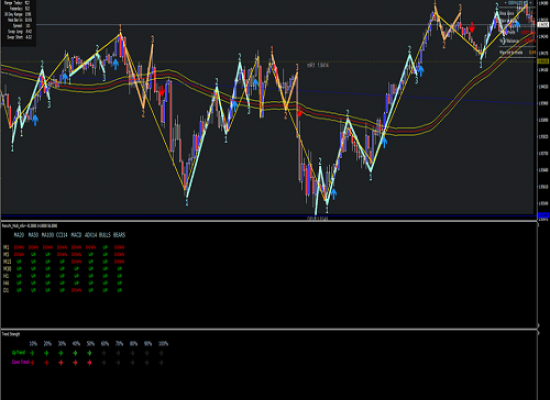Click green Up Trend arrow under 50%

89,353
